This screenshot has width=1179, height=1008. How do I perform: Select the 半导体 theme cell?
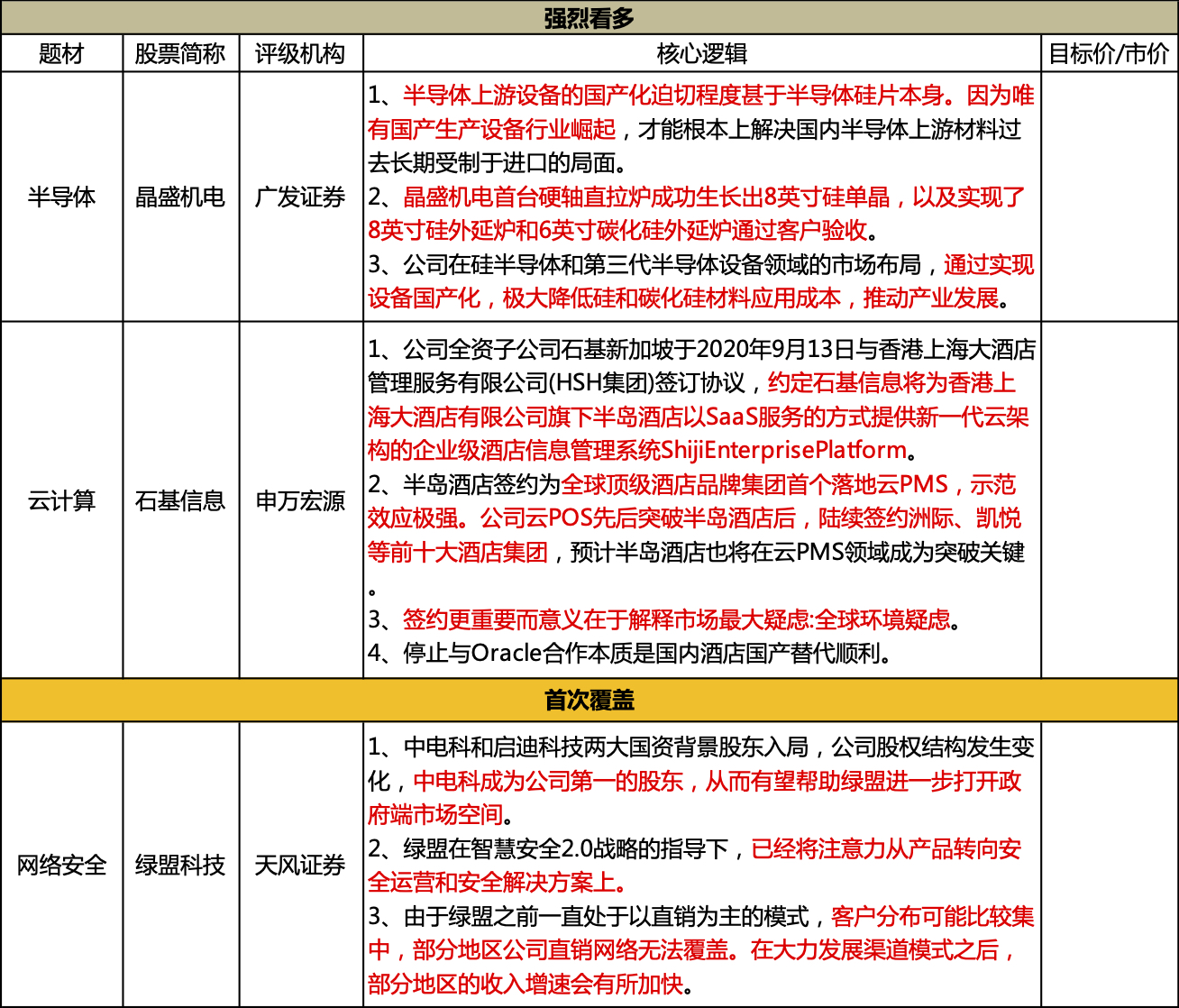[x=62, y=197]
